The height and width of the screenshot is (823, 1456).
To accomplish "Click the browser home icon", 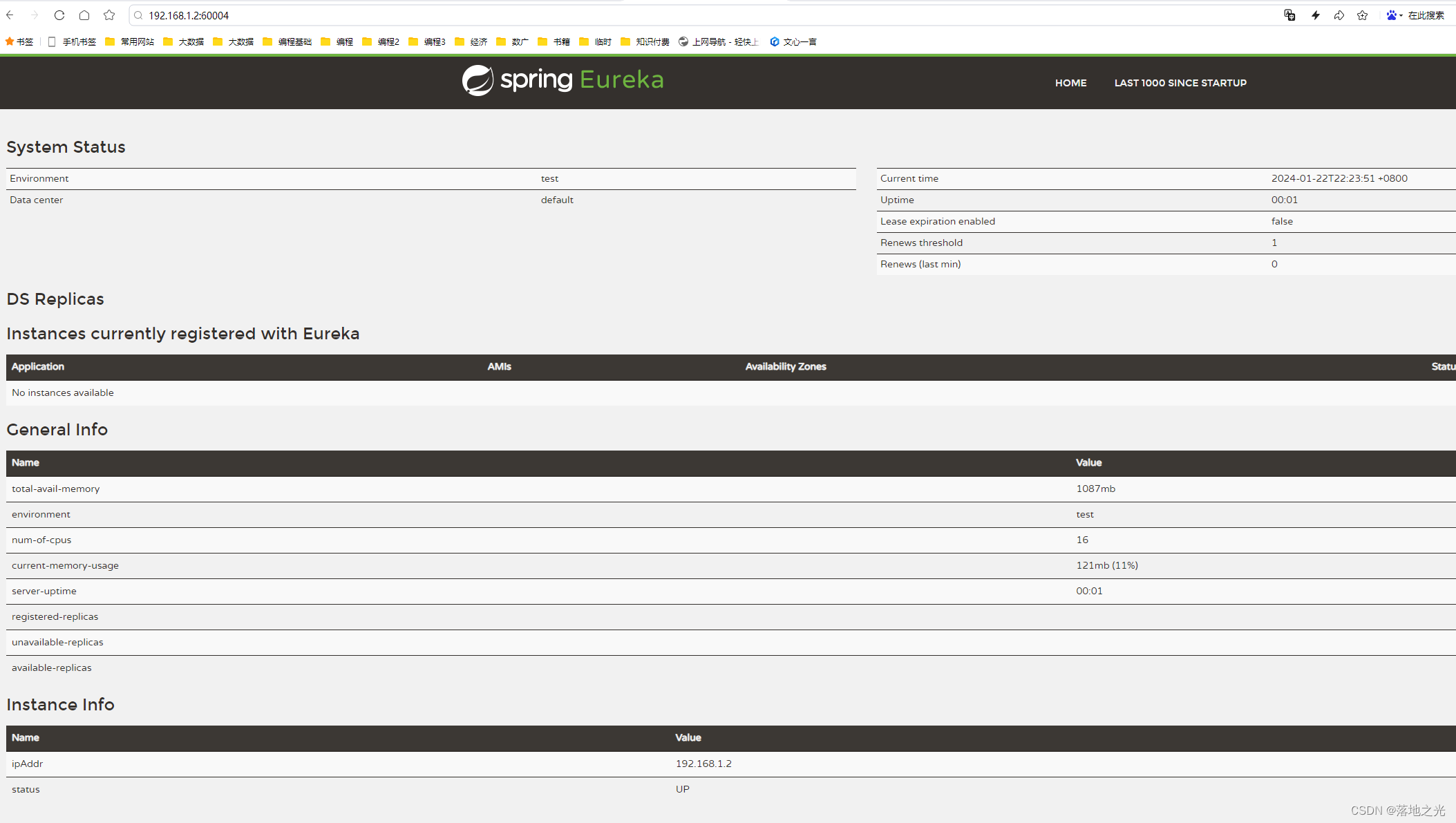I will click(x=84, y=15).
